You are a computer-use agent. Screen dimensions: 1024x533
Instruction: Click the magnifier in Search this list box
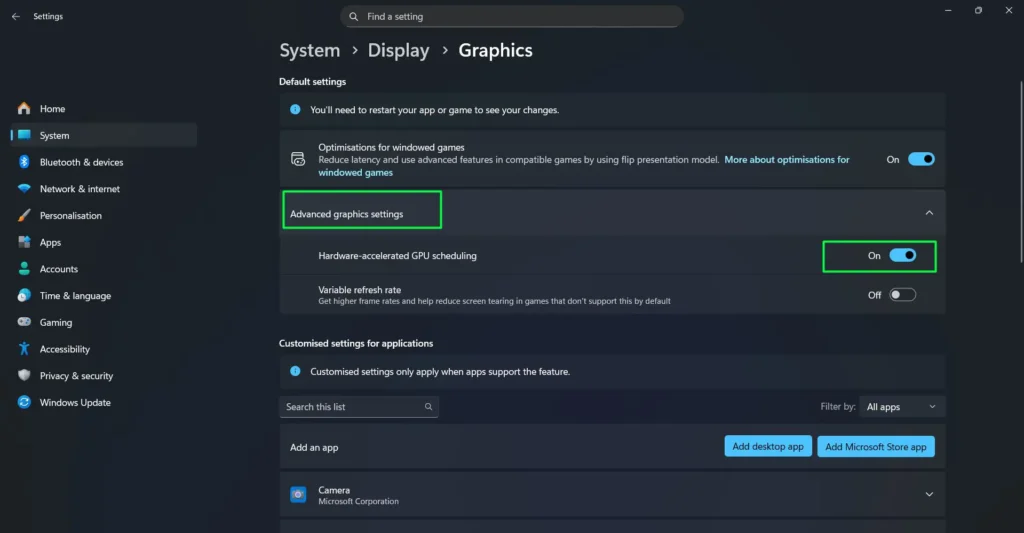(x=428, y=407)
